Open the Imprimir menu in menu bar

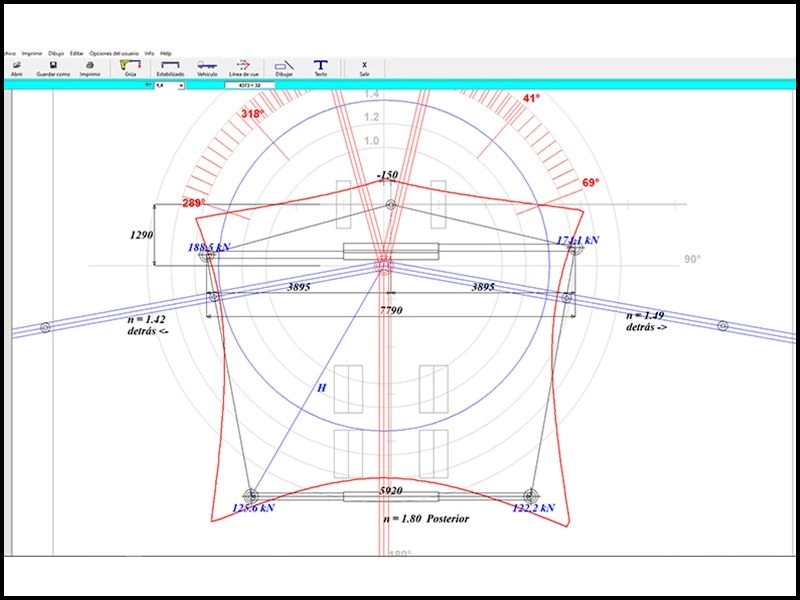point(31,53)
